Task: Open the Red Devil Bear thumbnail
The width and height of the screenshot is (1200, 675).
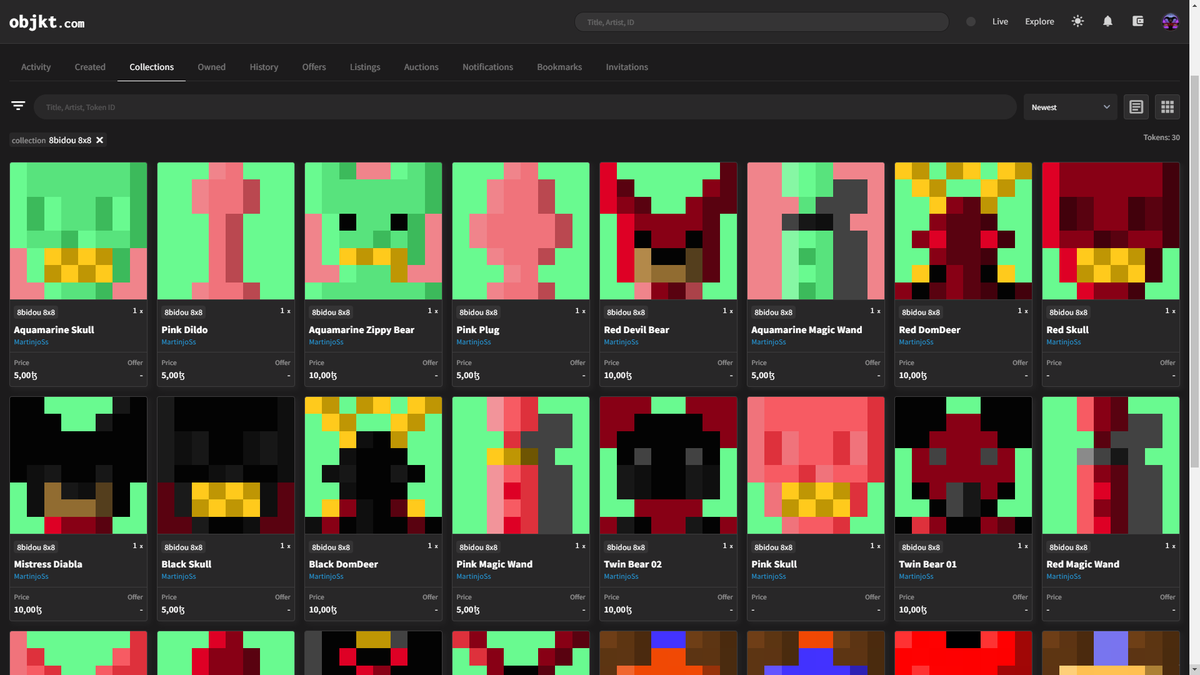Action: [668, 231]
